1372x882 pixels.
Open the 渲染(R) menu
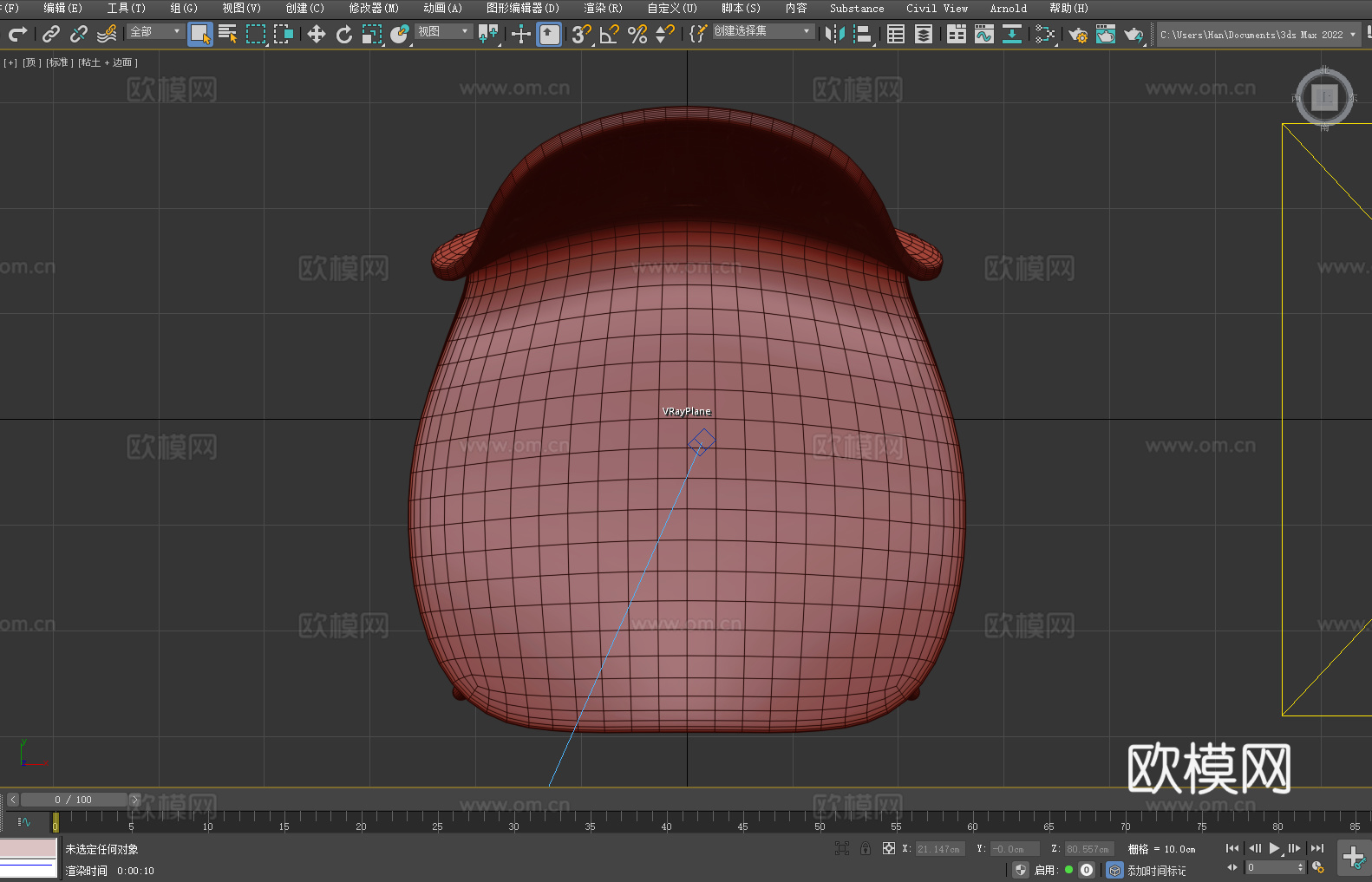click(x=603, y=8)
